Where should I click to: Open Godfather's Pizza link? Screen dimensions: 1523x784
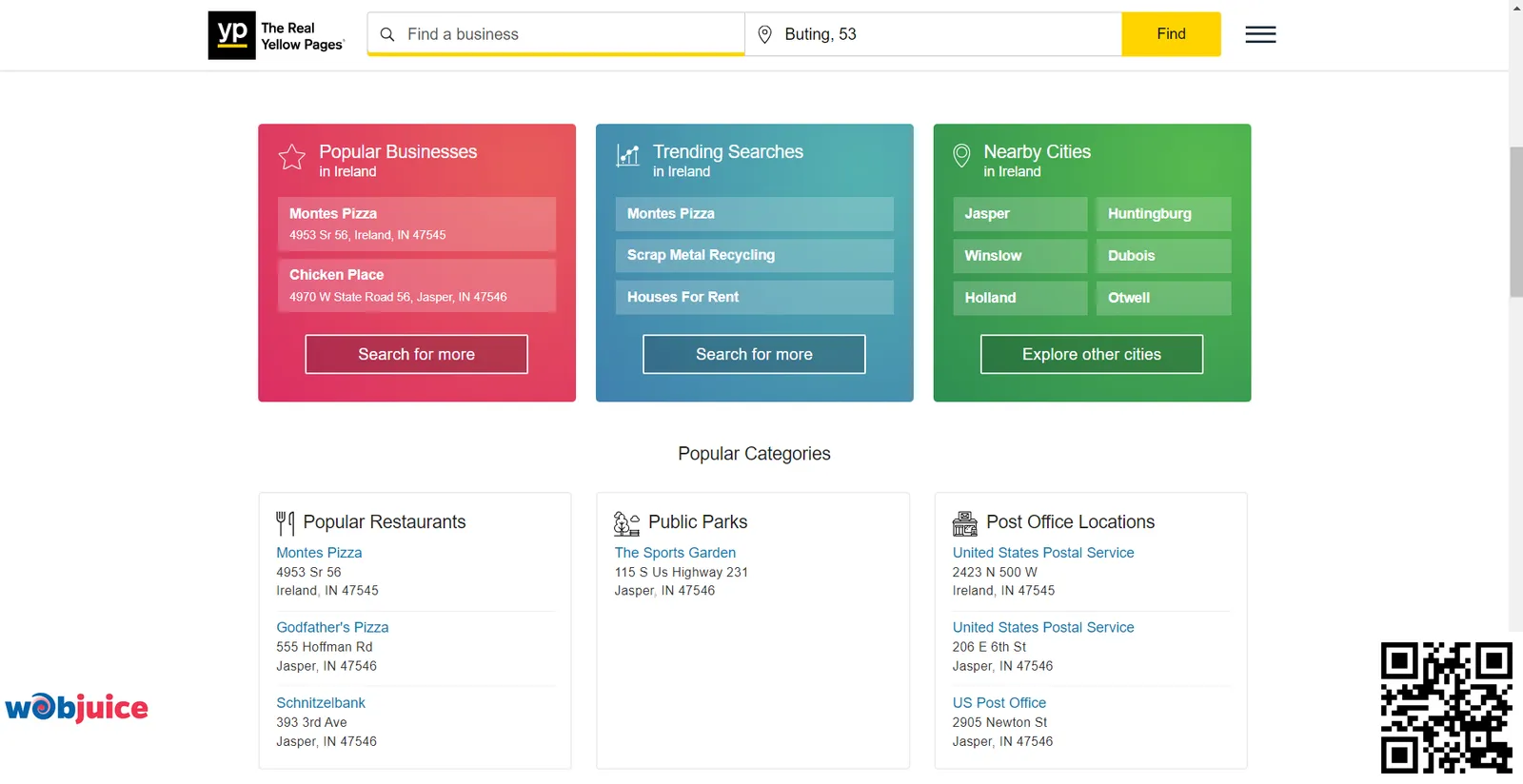(x=332, y=628)
